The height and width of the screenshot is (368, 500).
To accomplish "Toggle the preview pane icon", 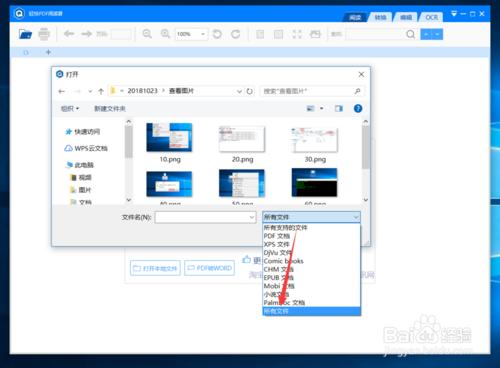I will pos(339,108).
